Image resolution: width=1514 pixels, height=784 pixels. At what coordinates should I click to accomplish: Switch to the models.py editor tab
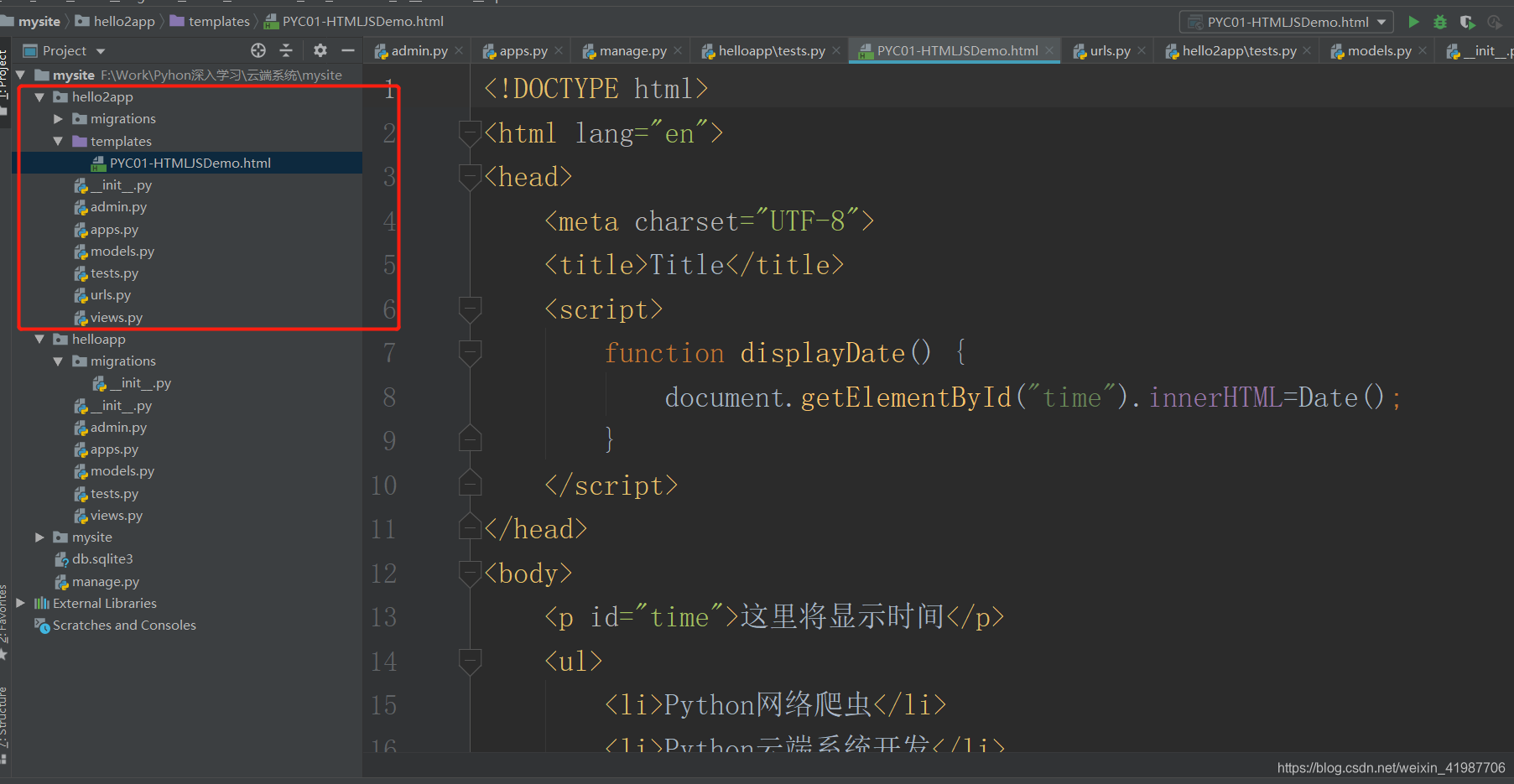(1371, 51)
